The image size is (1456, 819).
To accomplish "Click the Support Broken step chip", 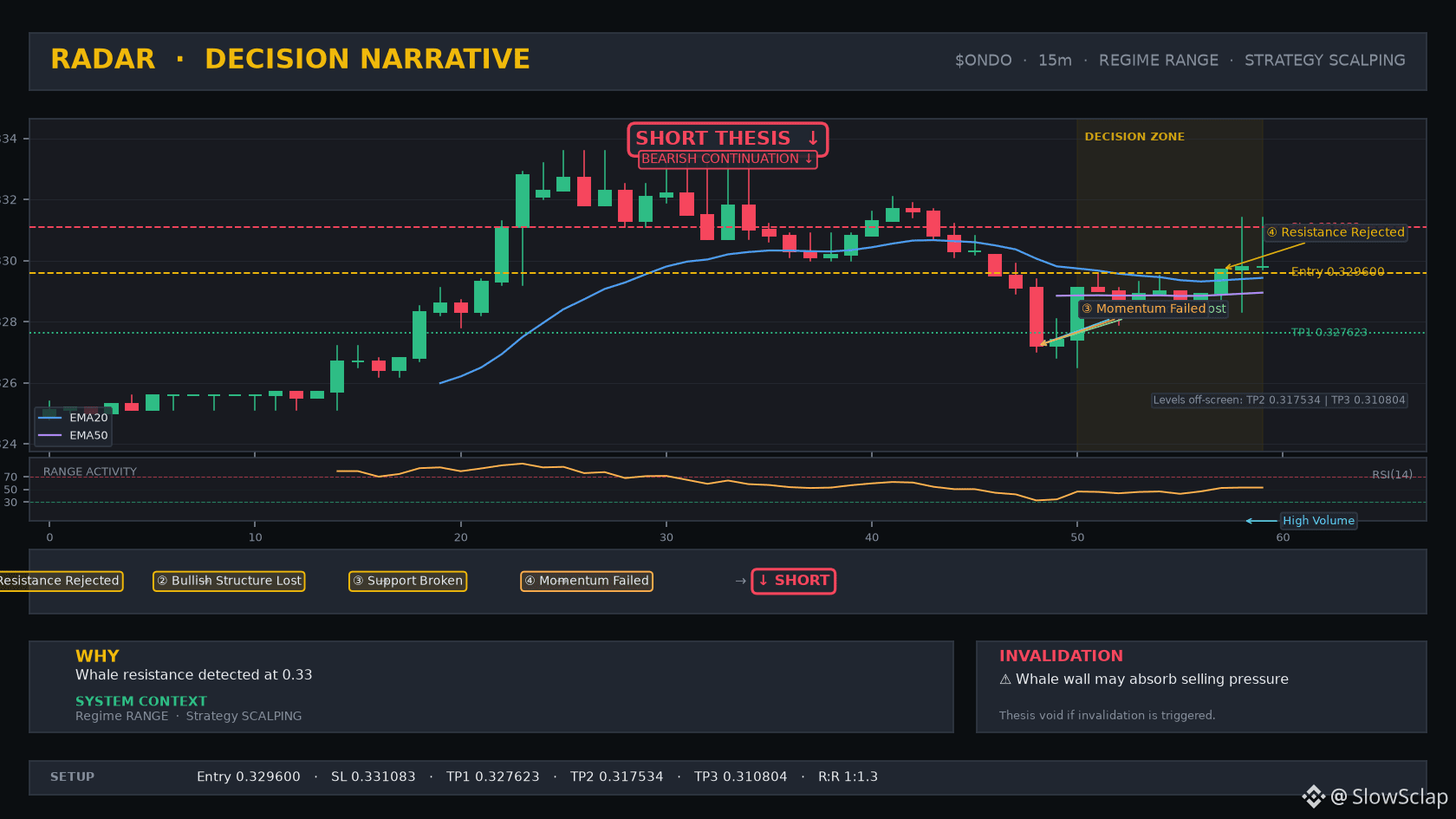I will [x=407, y=581].
